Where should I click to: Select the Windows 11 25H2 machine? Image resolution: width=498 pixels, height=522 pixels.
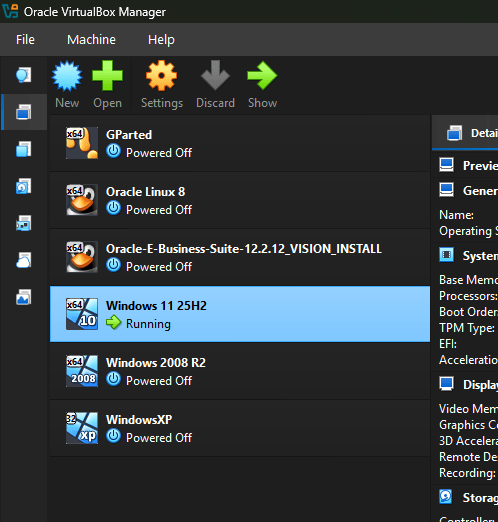(x=240, y=314)
